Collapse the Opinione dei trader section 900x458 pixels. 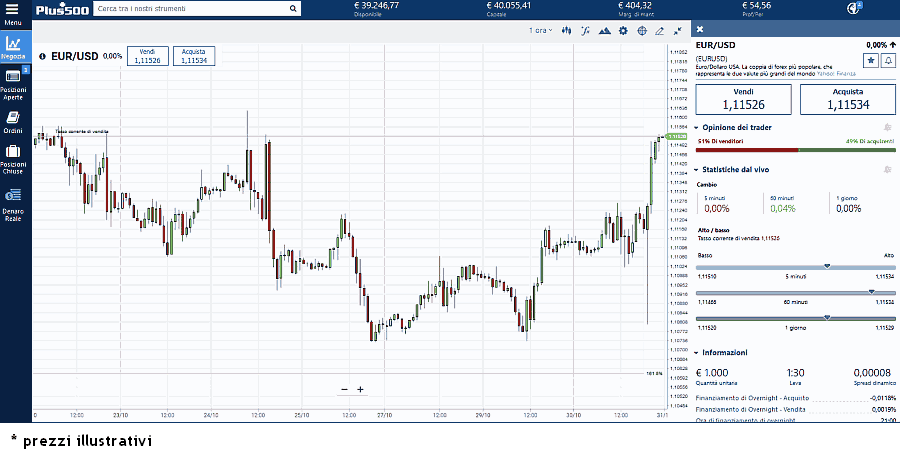[697, 127]
